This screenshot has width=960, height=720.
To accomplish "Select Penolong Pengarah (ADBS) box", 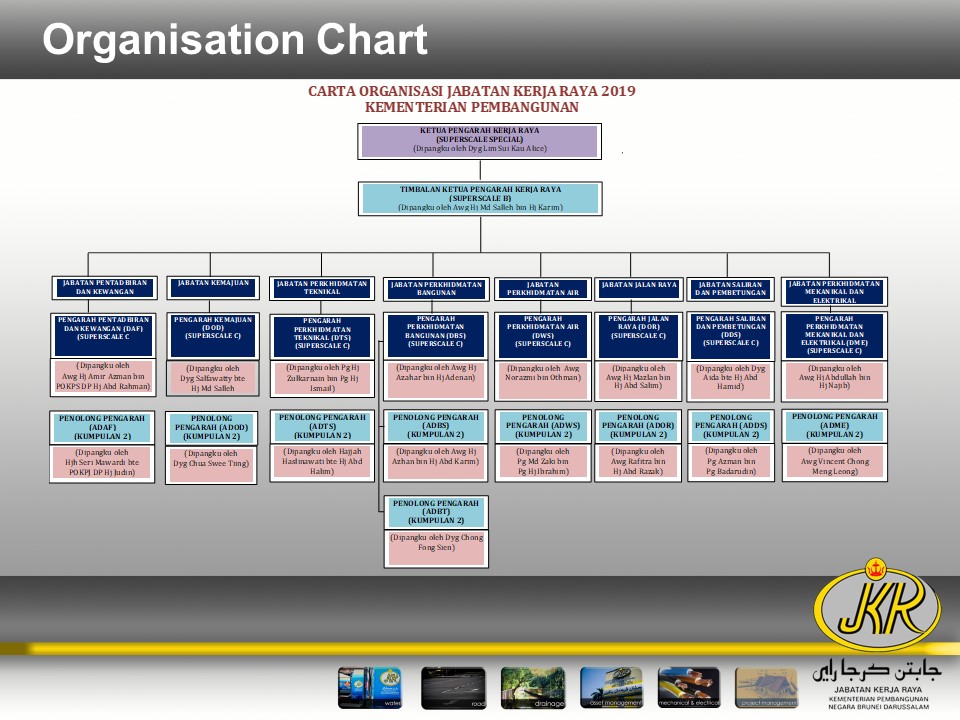I will coord(436,427).
